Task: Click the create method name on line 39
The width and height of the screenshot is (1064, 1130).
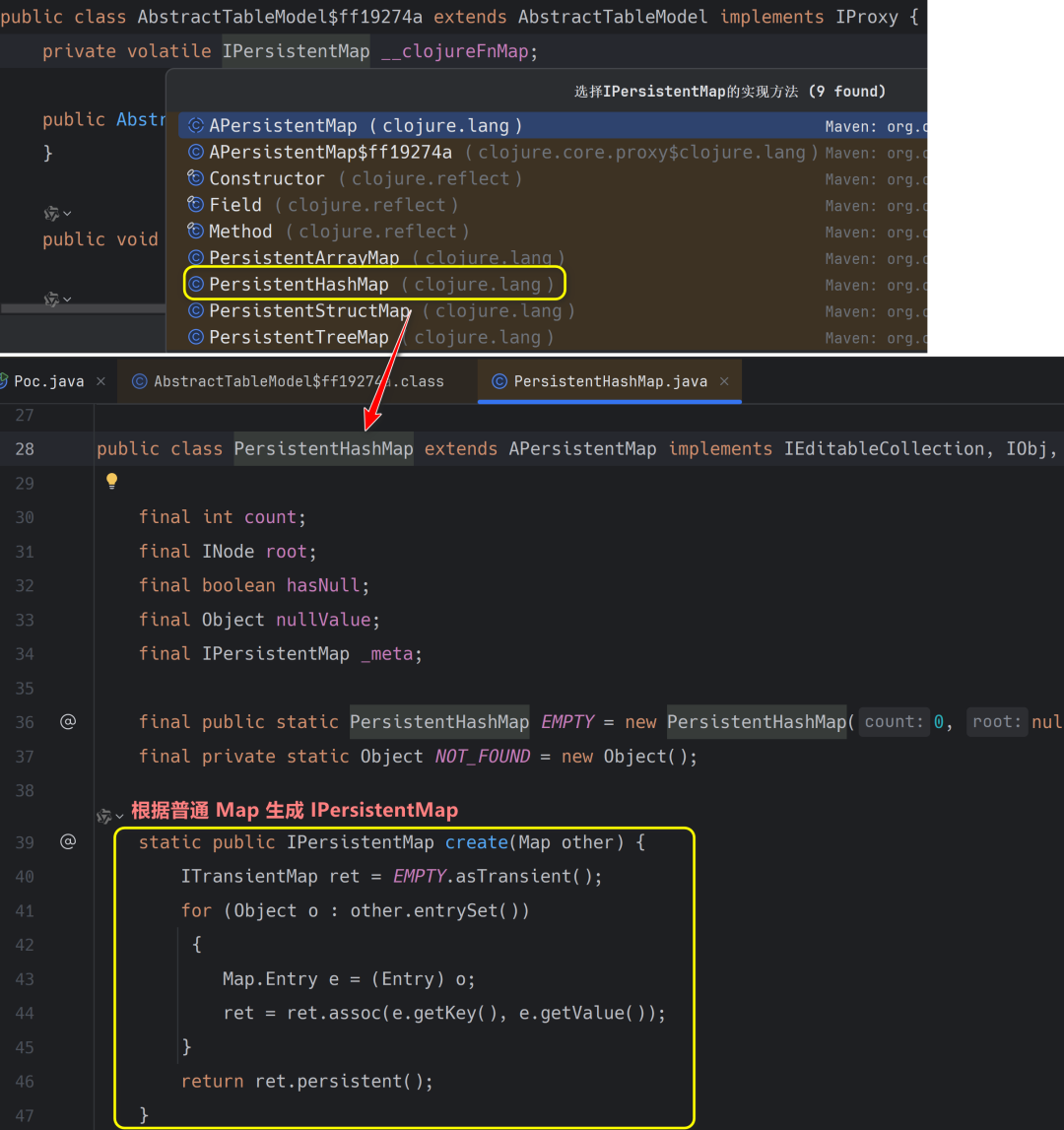Action: click(x=477, y=842)
